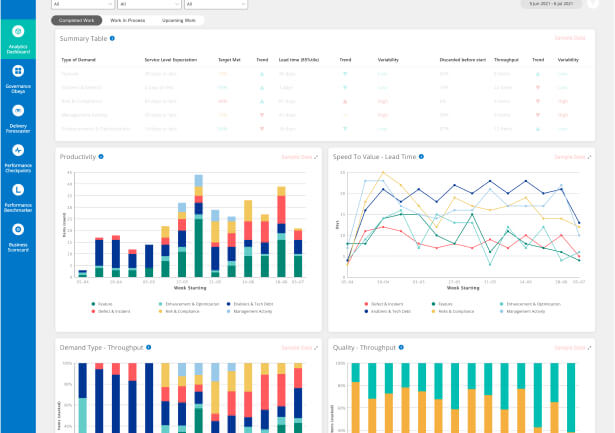615x433 pixels.
Task: Click the Lead time (85%ile) column header
Action: pos(299,60)
